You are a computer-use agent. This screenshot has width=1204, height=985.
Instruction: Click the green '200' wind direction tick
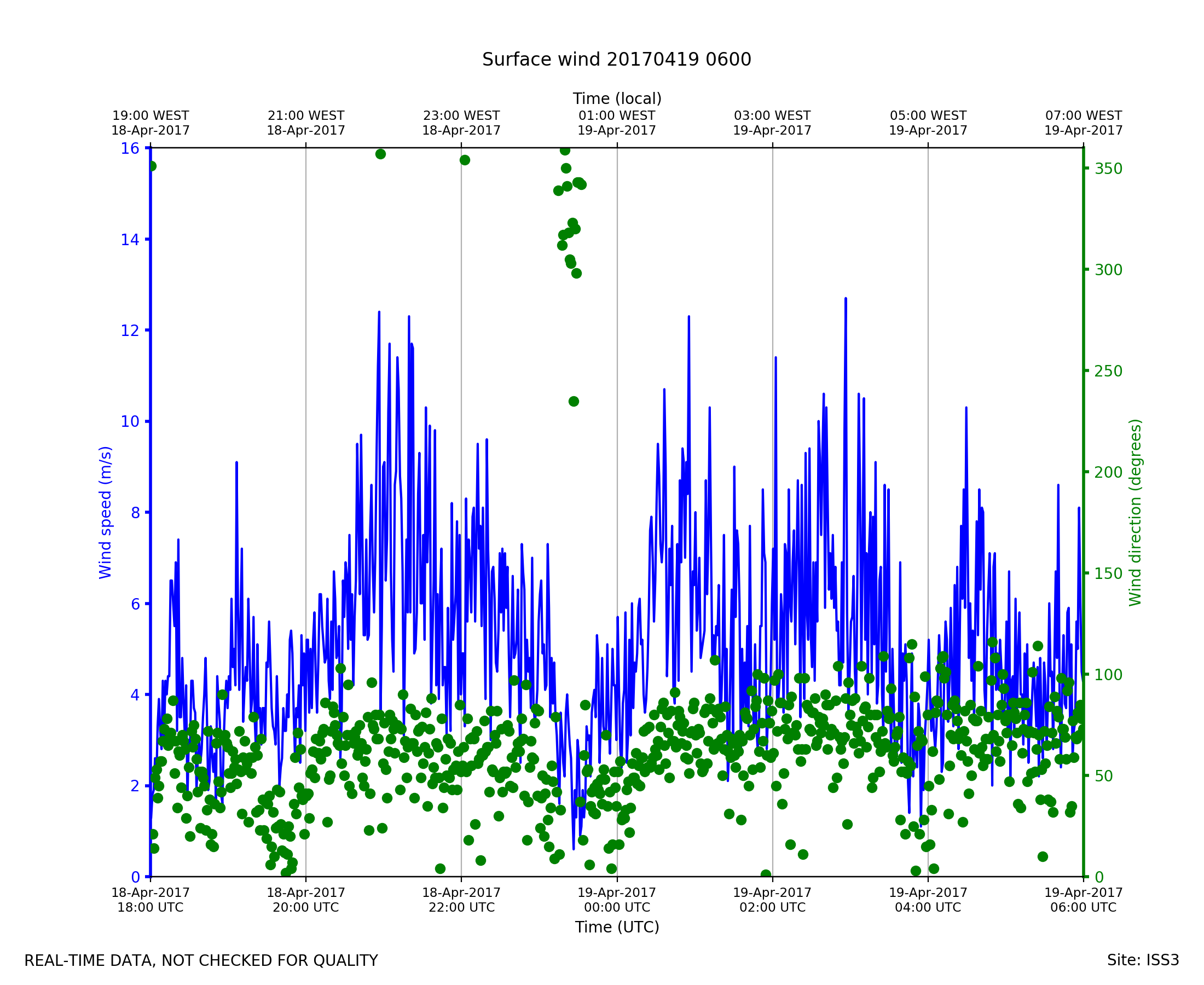point(1108,473)
